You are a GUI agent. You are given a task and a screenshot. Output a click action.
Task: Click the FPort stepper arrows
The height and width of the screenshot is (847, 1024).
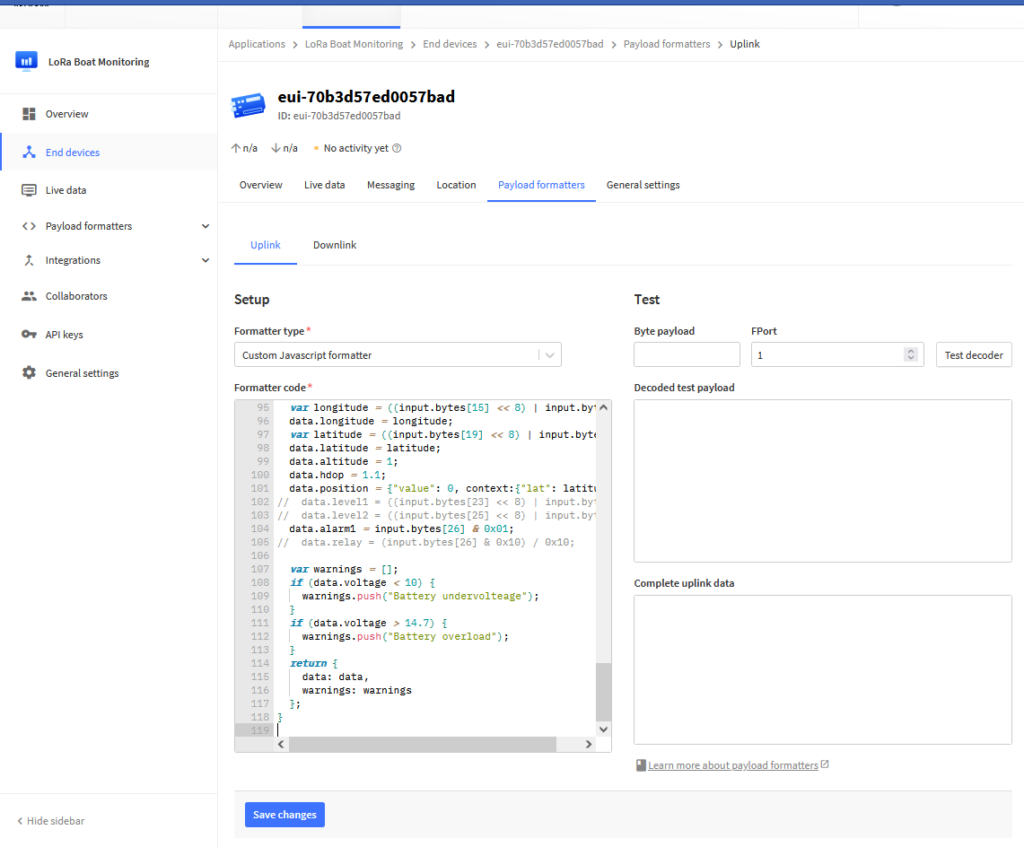pos(910,355)
